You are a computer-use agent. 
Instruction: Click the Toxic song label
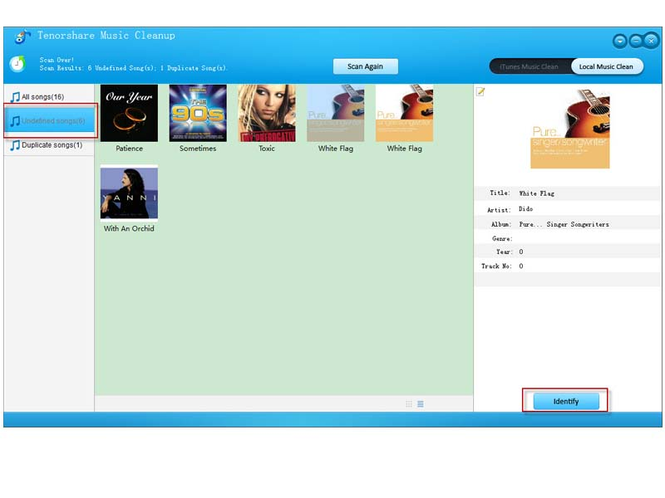[267, 148]
